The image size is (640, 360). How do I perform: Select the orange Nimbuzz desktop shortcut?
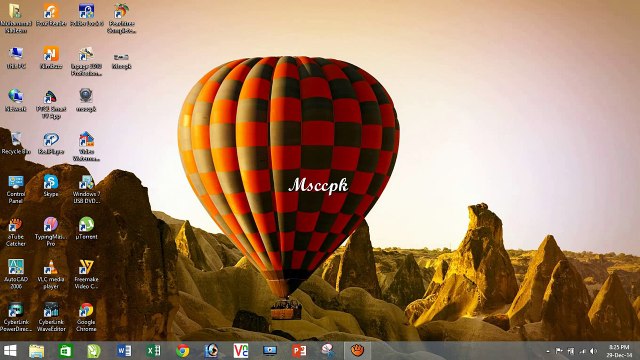(x=51, y=58)
